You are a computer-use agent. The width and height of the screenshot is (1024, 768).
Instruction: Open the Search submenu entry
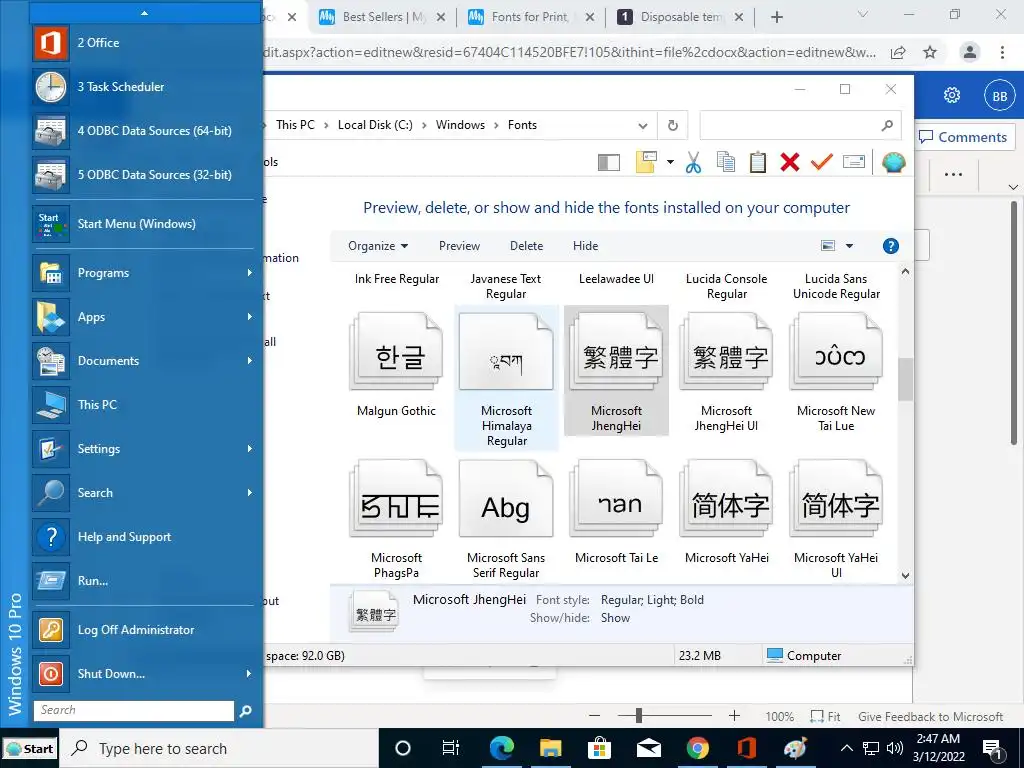147,492
